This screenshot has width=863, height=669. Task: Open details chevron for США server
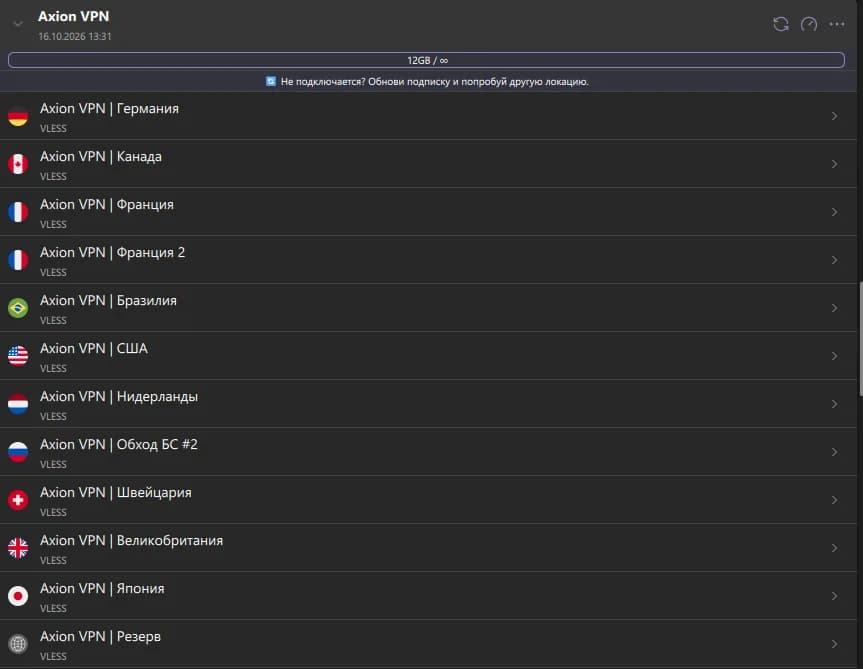pyautogui.click(x=834, y=356)
